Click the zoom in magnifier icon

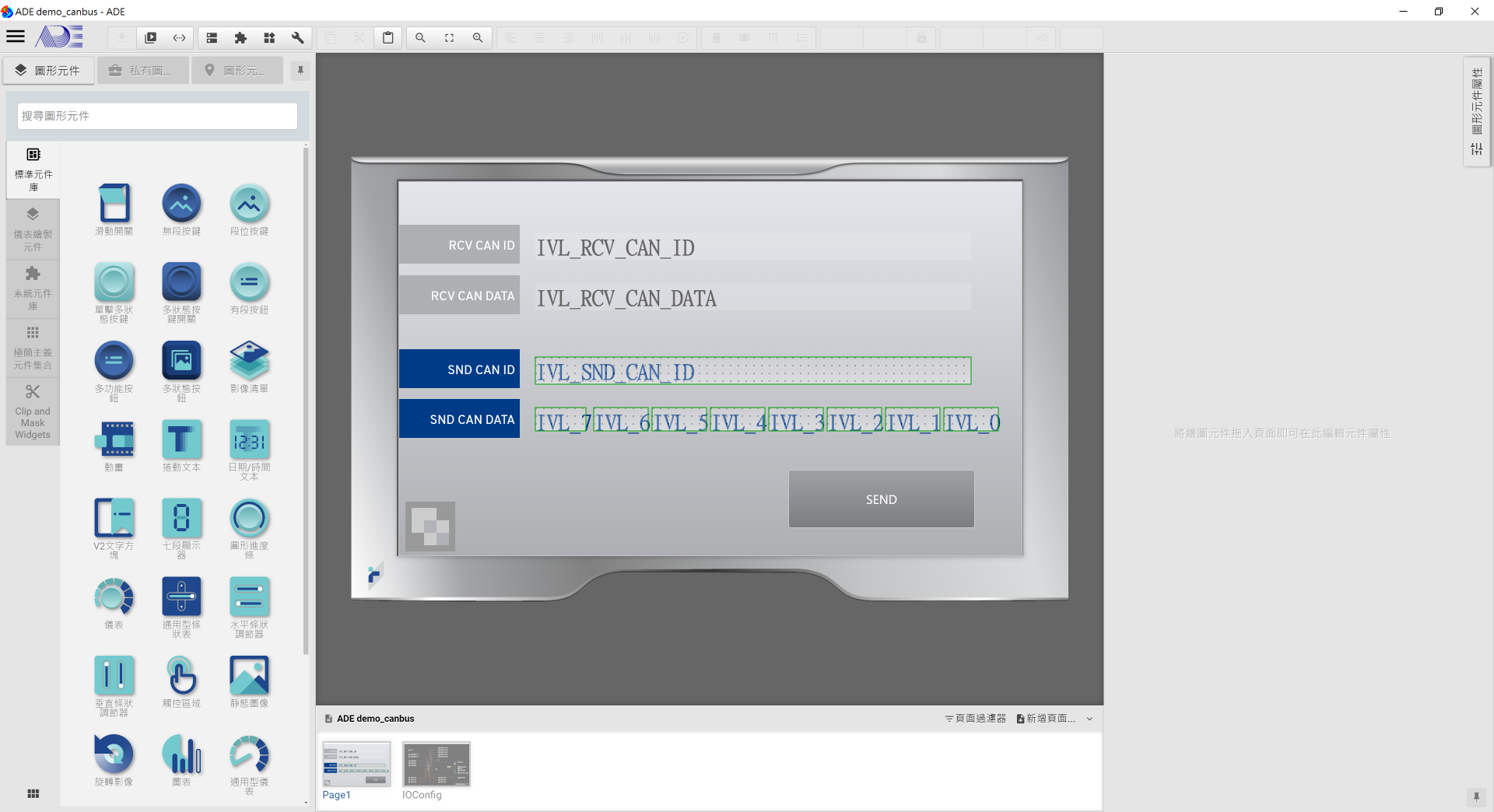point(478,37)
